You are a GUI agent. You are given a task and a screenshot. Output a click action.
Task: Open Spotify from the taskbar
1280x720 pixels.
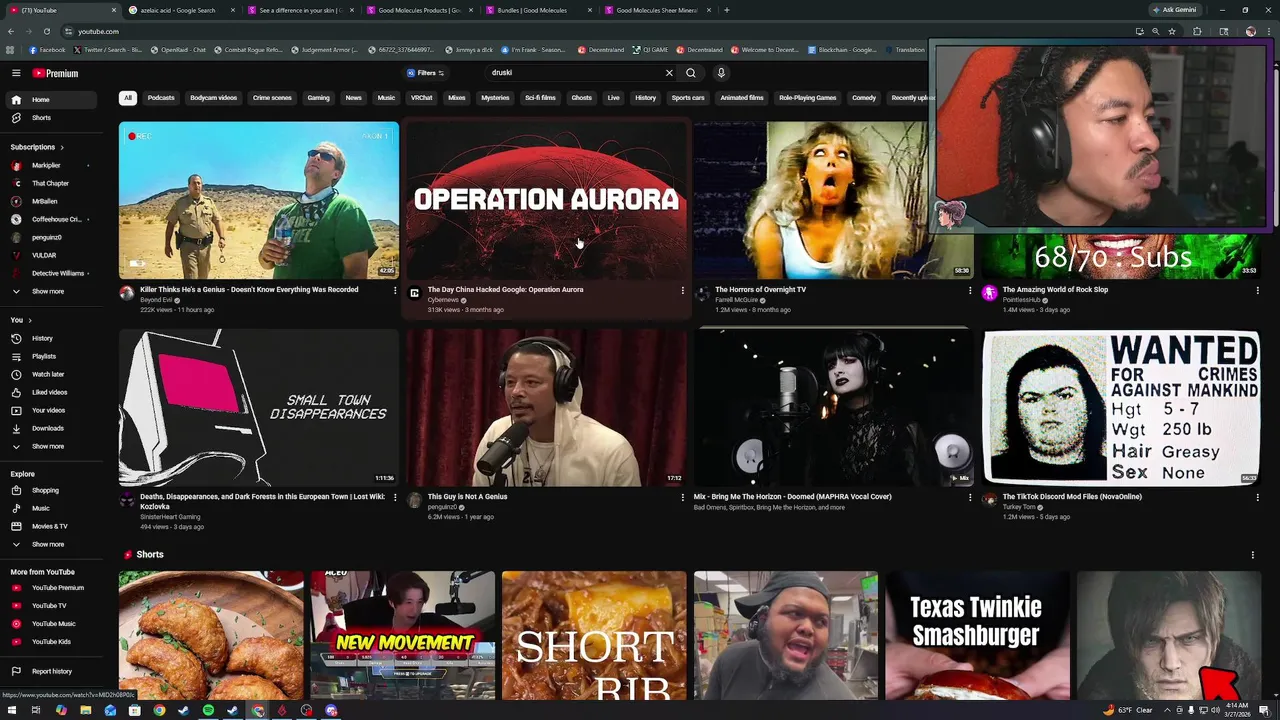pos(208,711)
